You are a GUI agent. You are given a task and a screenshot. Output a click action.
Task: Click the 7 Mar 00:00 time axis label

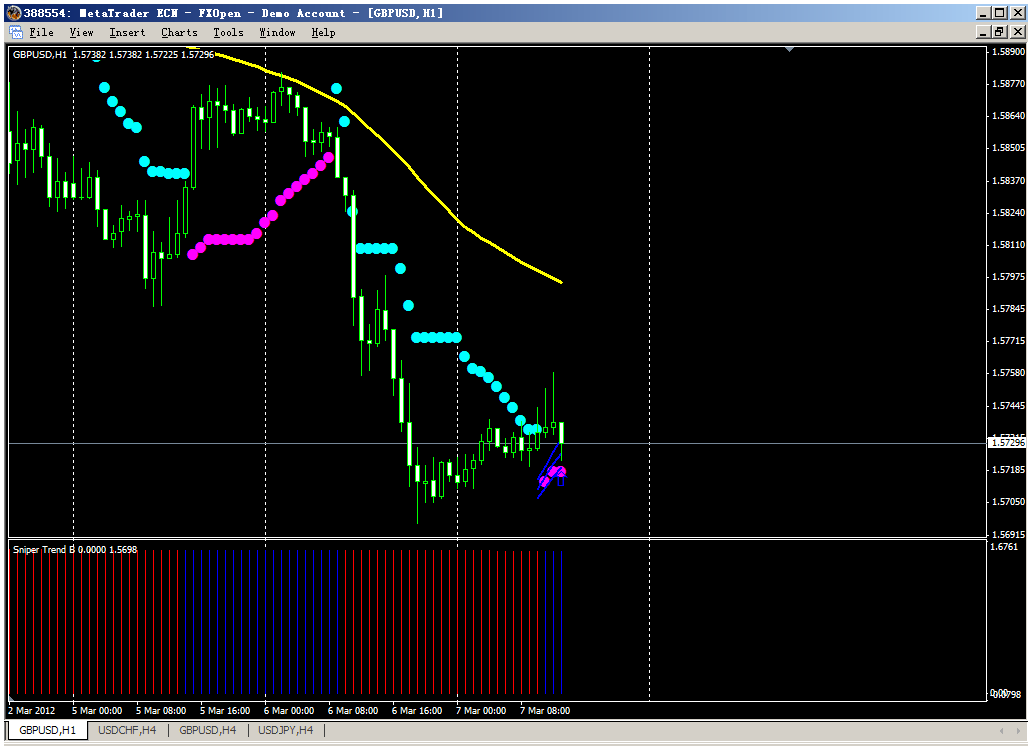[481, 711]
